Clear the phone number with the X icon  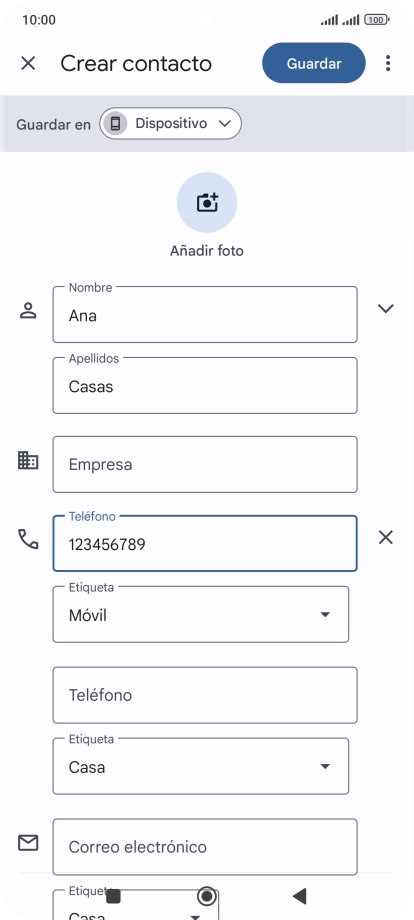[385, 537]
